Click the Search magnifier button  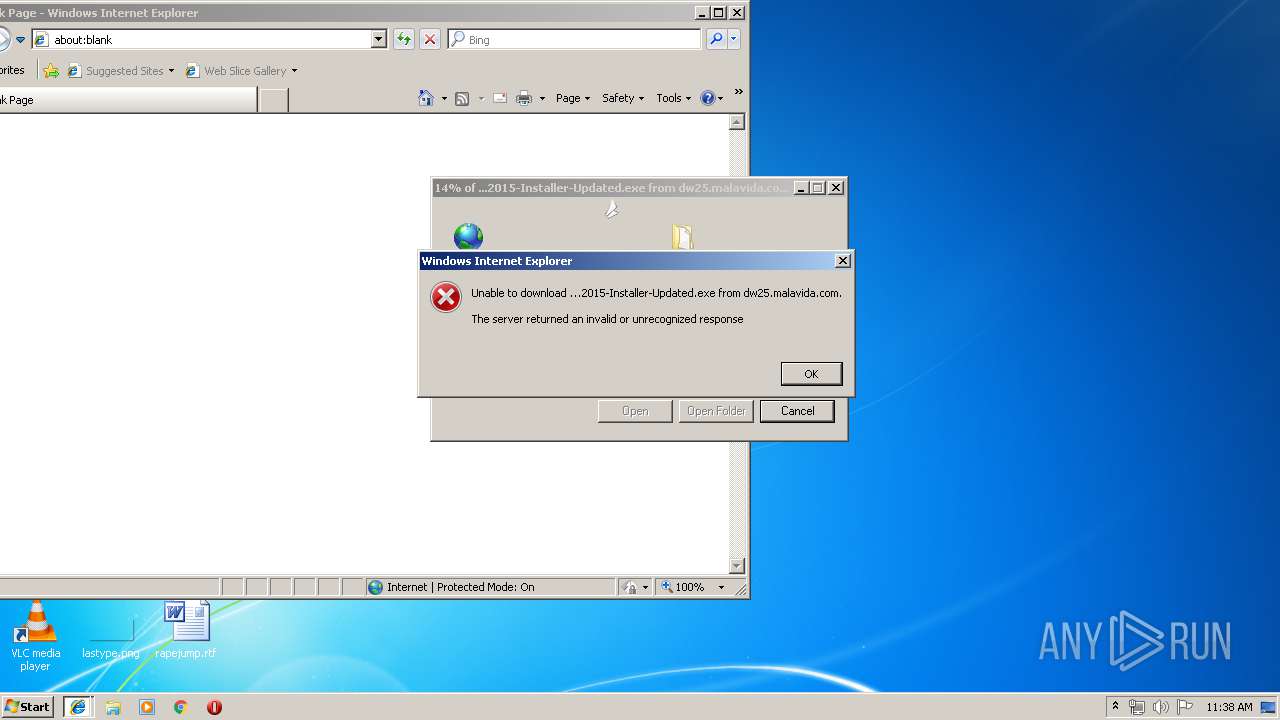click(x=715, y=39)
